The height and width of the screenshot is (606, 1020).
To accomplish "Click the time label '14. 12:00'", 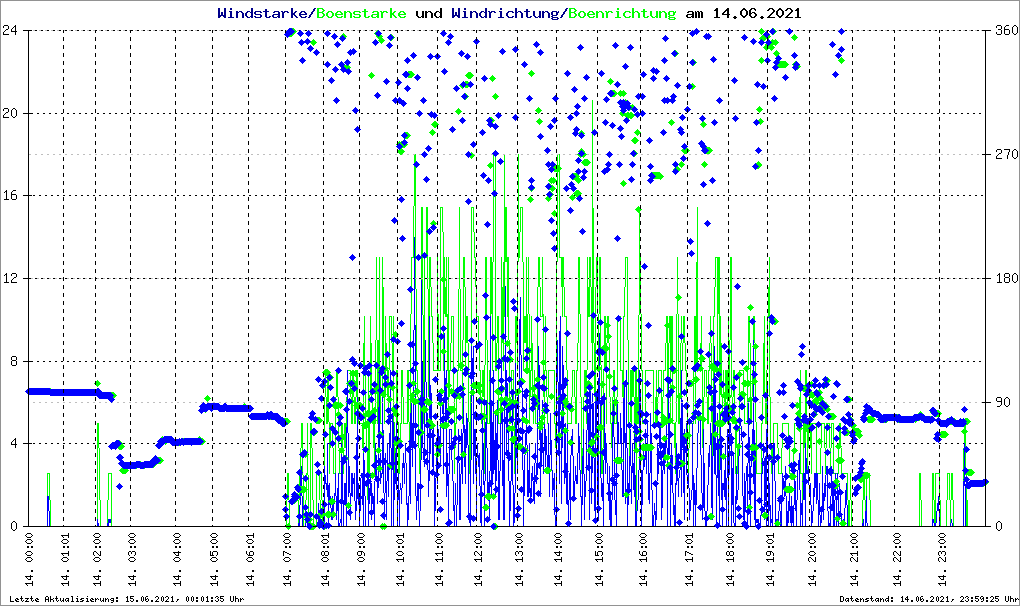I will tap(478, 559).
